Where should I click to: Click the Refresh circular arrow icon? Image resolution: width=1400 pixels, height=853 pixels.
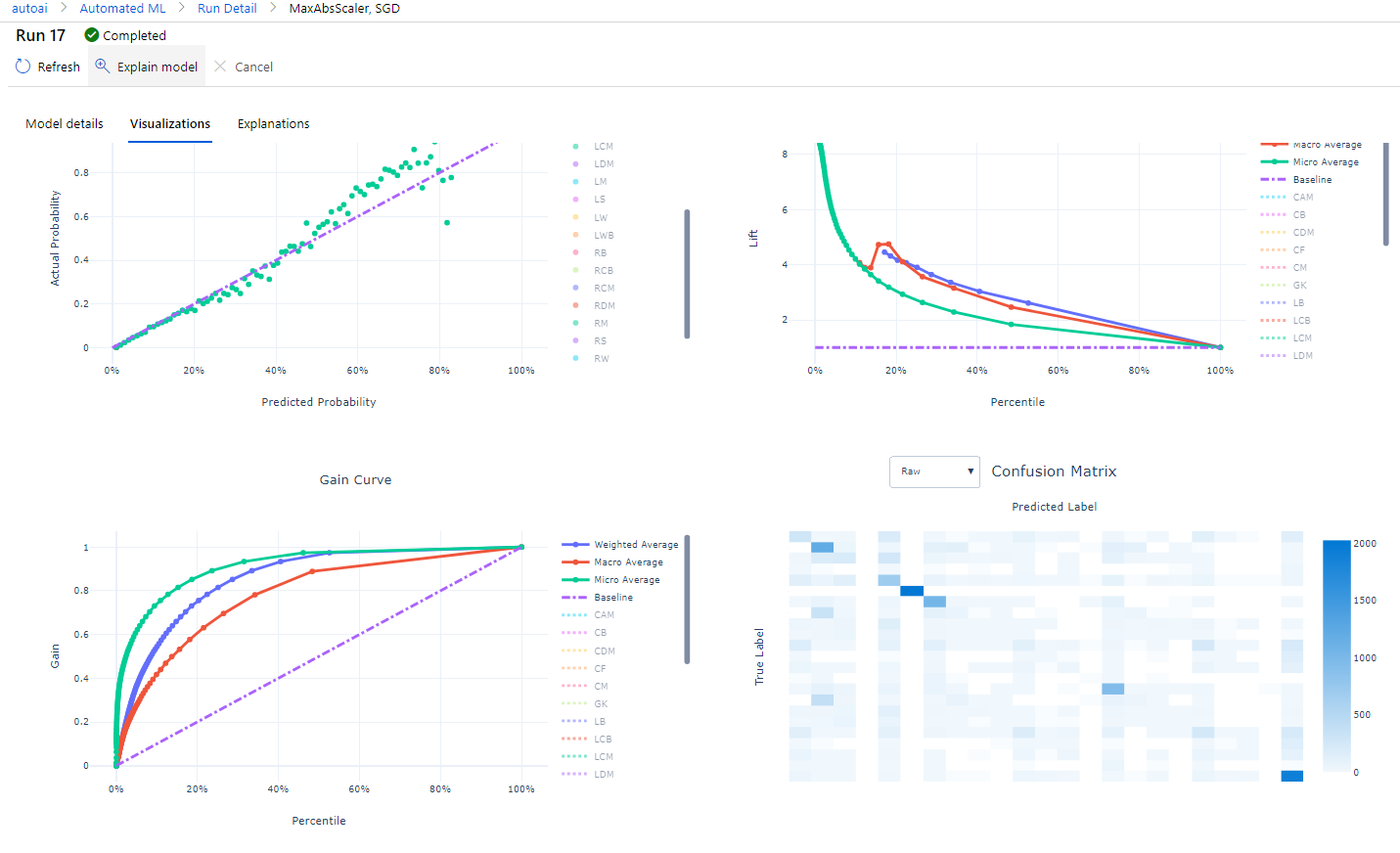click(23, 67)
